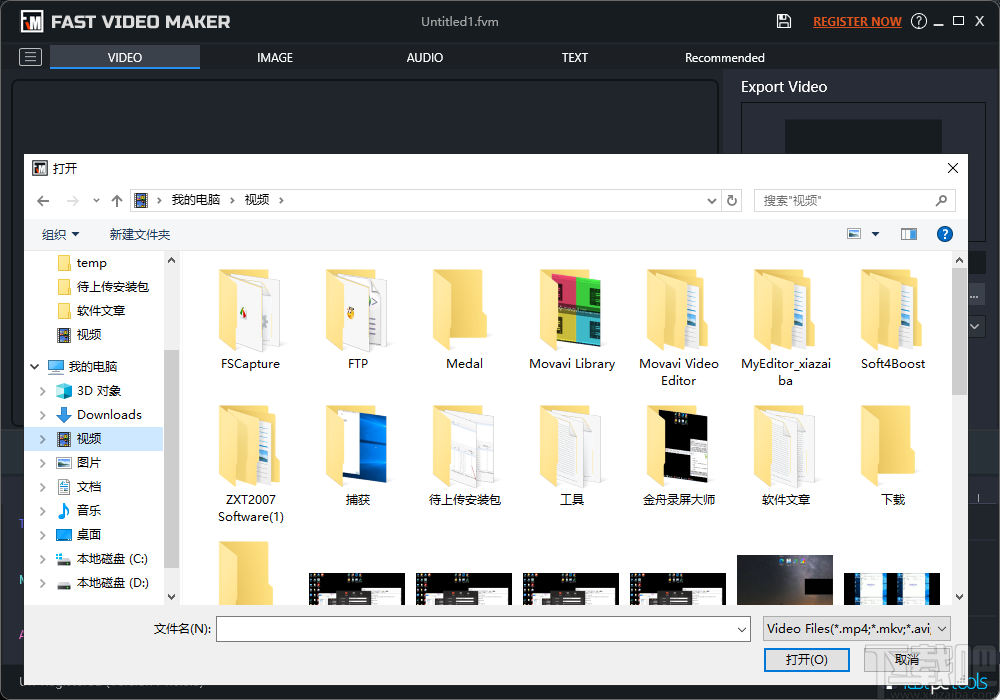Go up one folder level

(116, 200)
